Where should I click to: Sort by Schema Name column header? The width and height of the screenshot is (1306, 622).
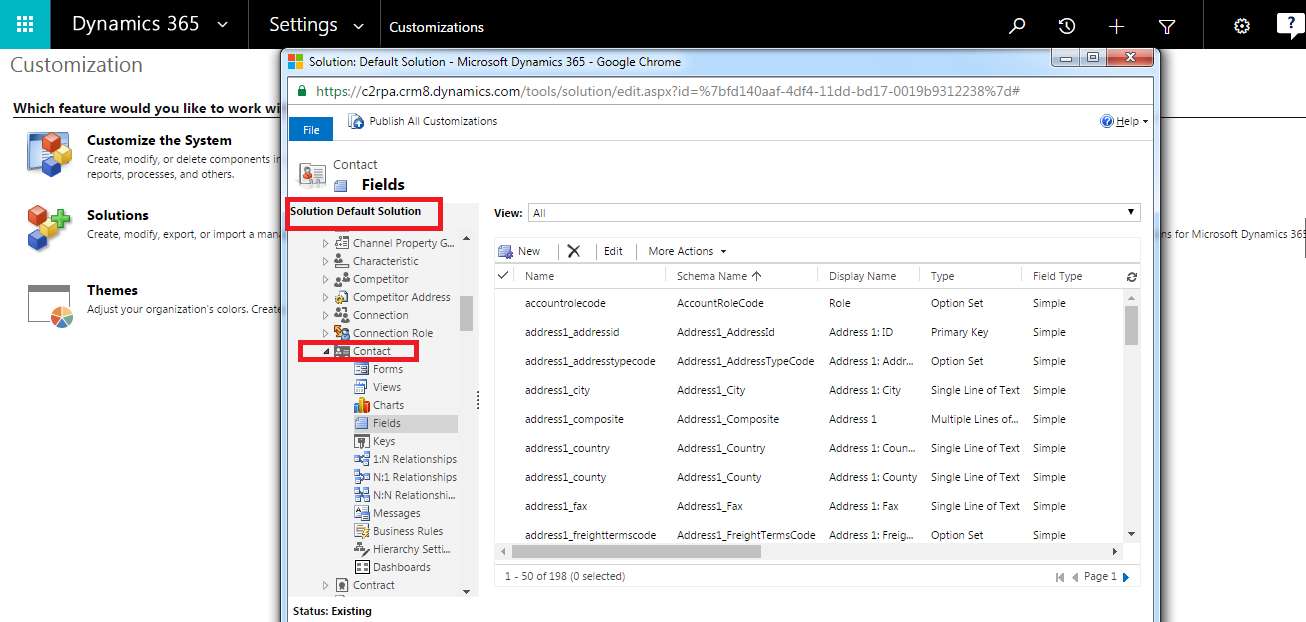click(x=718, y=276)
